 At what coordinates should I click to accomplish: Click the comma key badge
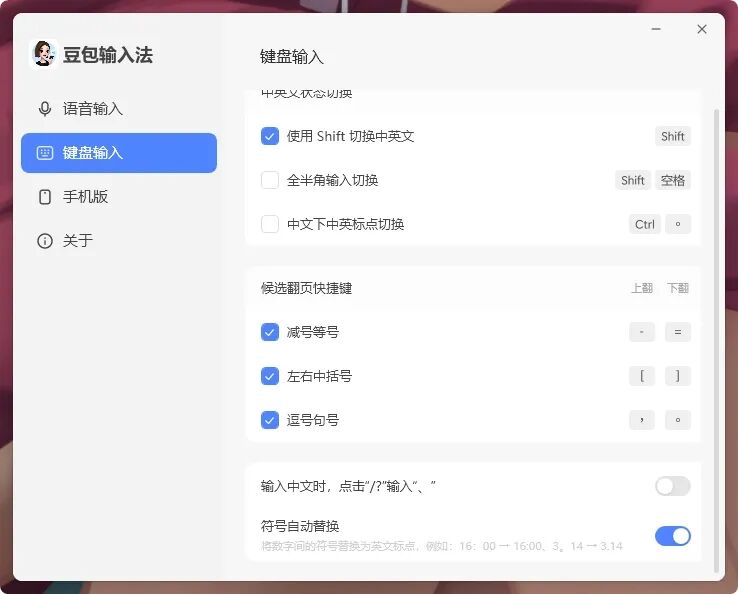tap(642, 420)
